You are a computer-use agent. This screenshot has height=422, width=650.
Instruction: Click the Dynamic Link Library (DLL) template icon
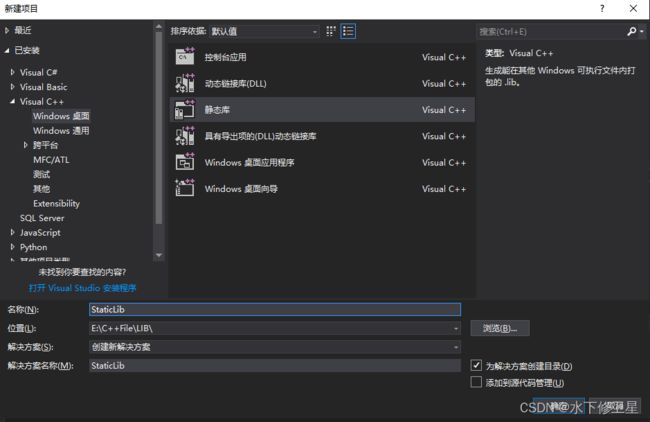pos(185,83)
